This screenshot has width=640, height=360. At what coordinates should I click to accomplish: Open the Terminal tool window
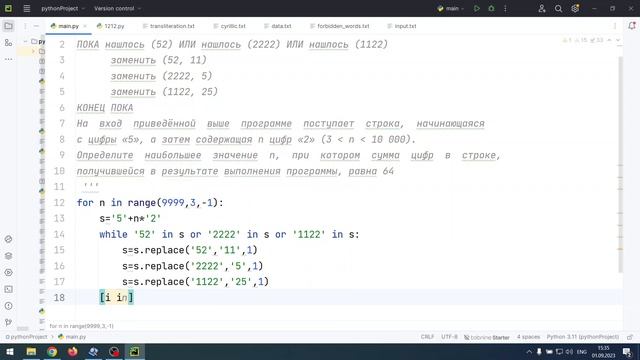pos(8,289)
